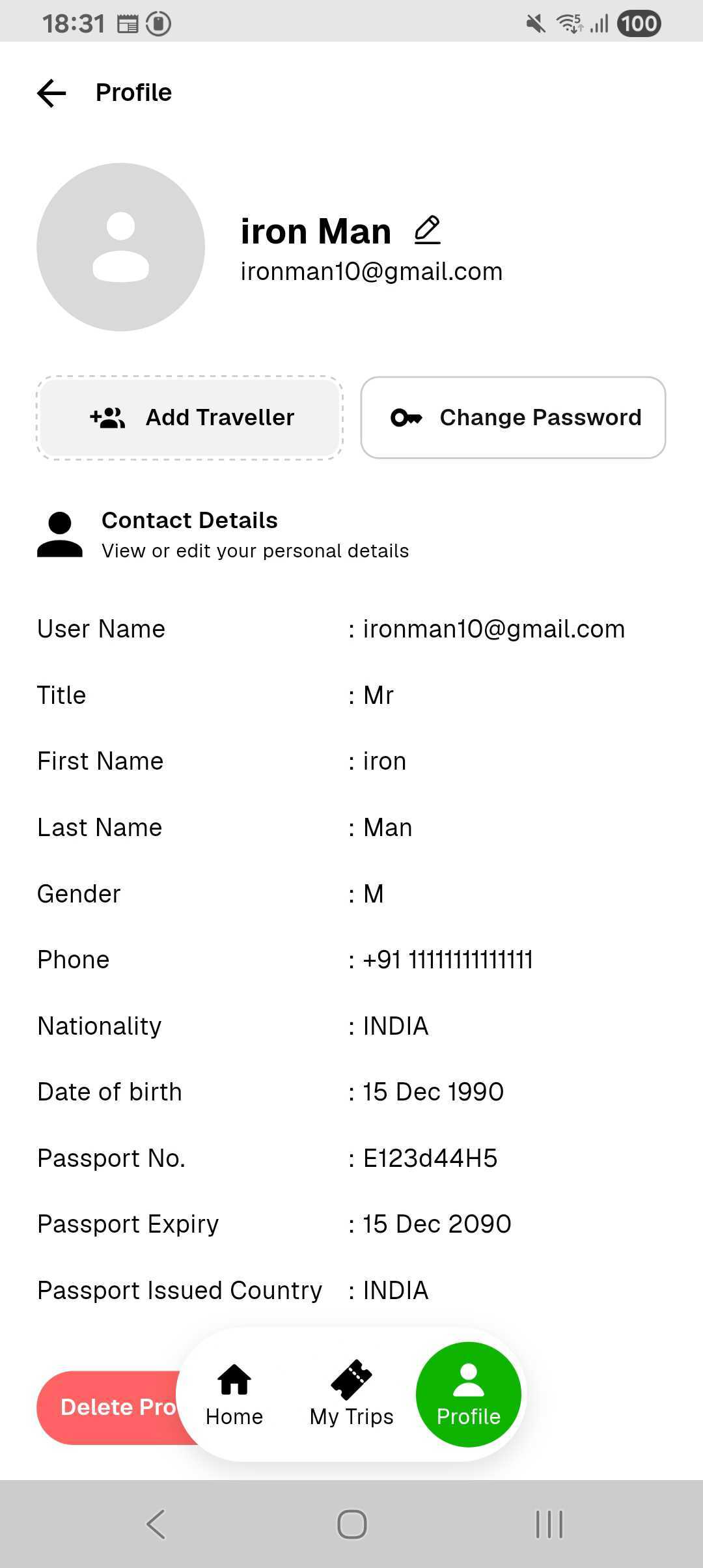Tap the battery indicator in status bar

click(x=639, y=24)
